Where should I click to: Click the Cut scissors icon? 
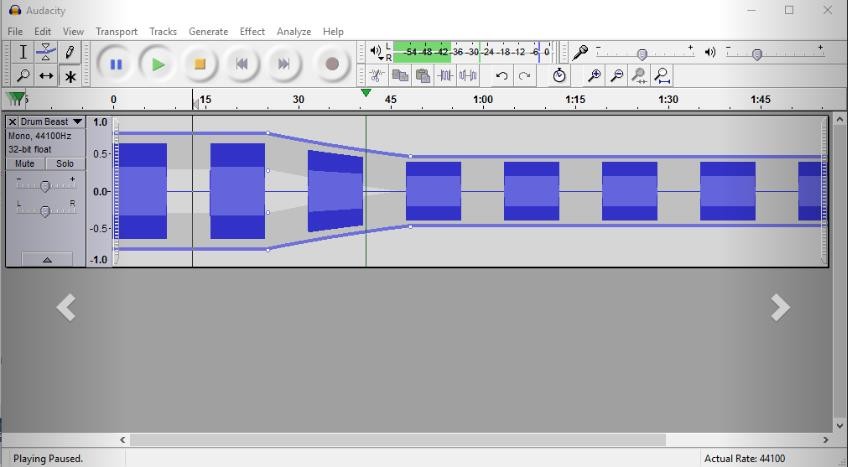(x=377, y=76)
